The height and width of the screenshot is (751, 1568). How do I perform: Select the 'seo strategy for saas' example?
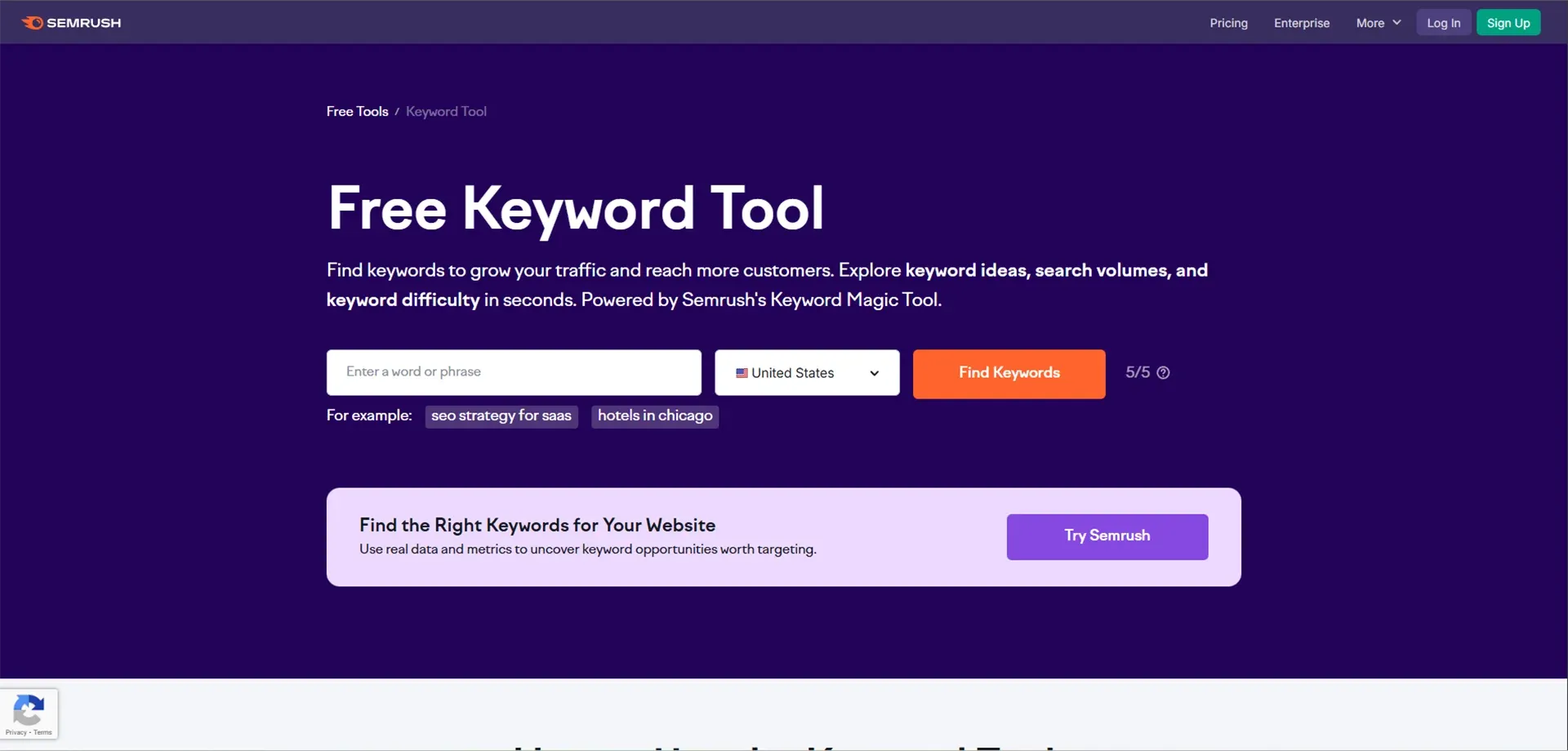[501, 416]
